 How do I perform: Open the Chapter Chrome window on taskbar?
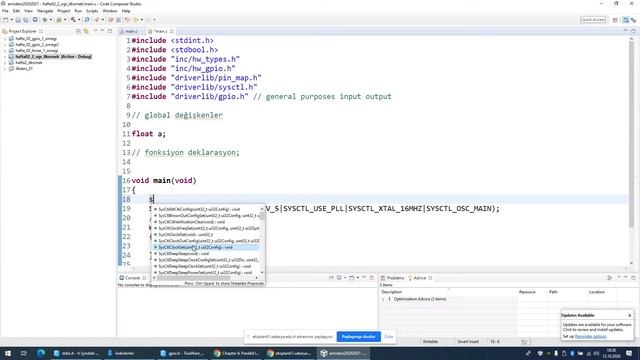[x=237, y=353]
